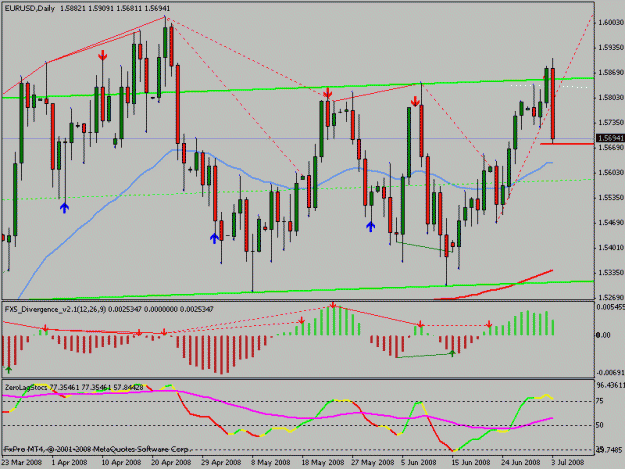Image resolution: width=625 pixels, height=469 pixels.
Task: Click the EURUSD,Daily chart title
Action: point(30,8)
